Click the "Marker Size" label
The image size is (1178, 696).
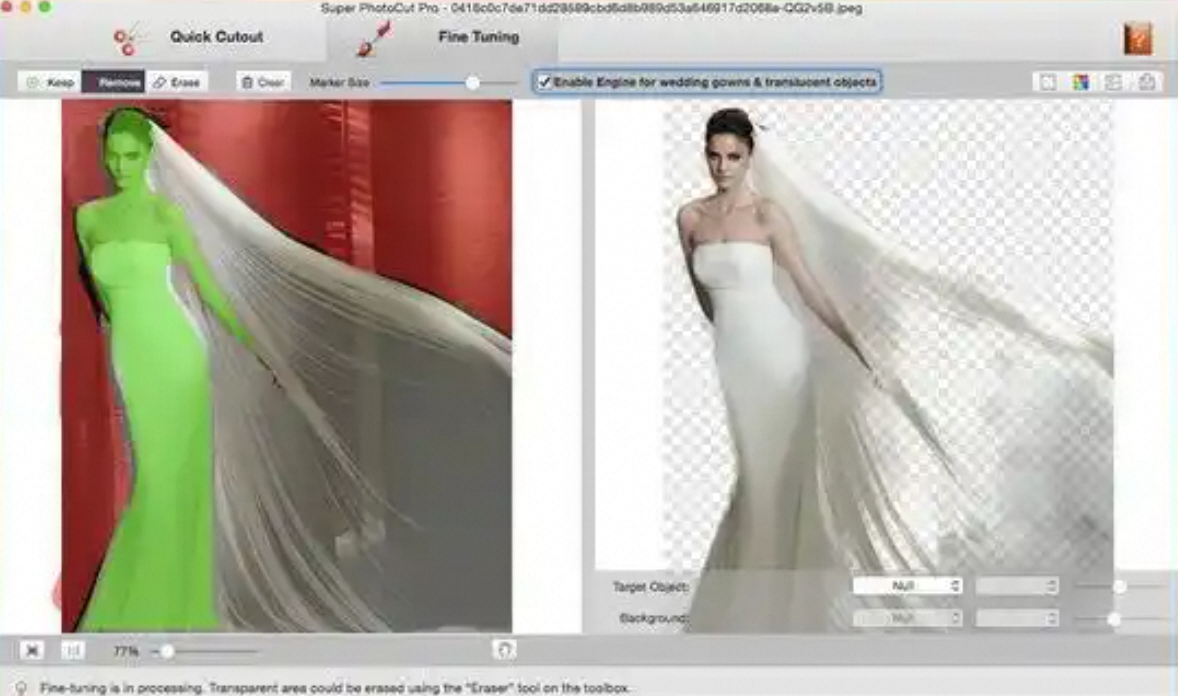339,82
